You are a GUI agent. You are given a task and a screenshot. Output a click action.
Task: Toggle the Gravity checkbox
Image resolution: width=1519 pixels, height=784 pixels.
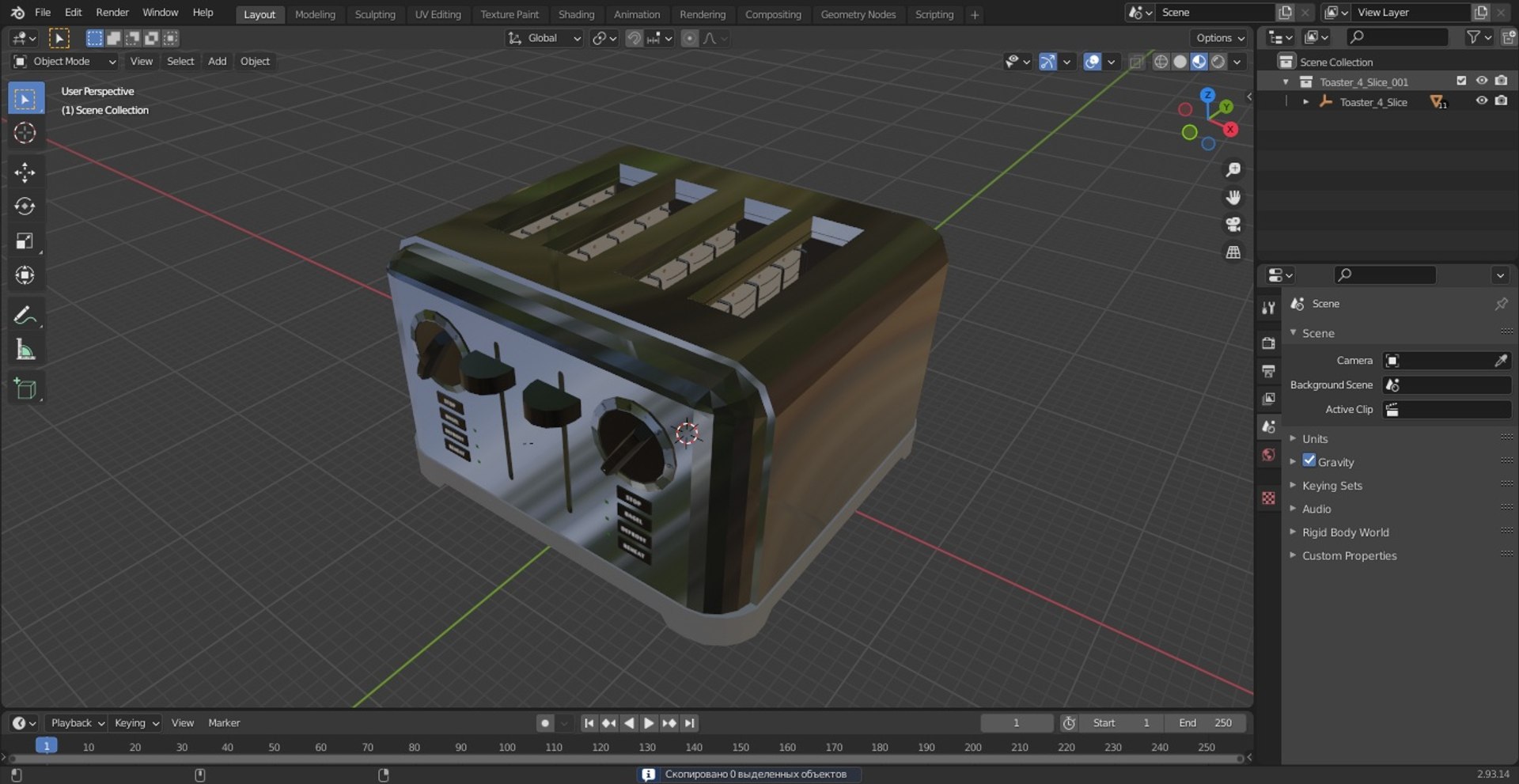[1309, 460]
